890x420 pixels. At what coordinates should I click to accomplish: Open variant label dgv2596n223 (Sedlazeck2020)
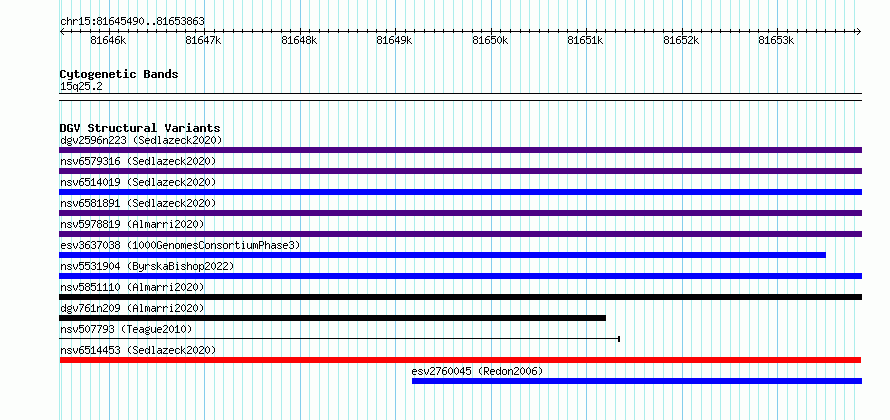pyautogui.click(x=141, y=140)
